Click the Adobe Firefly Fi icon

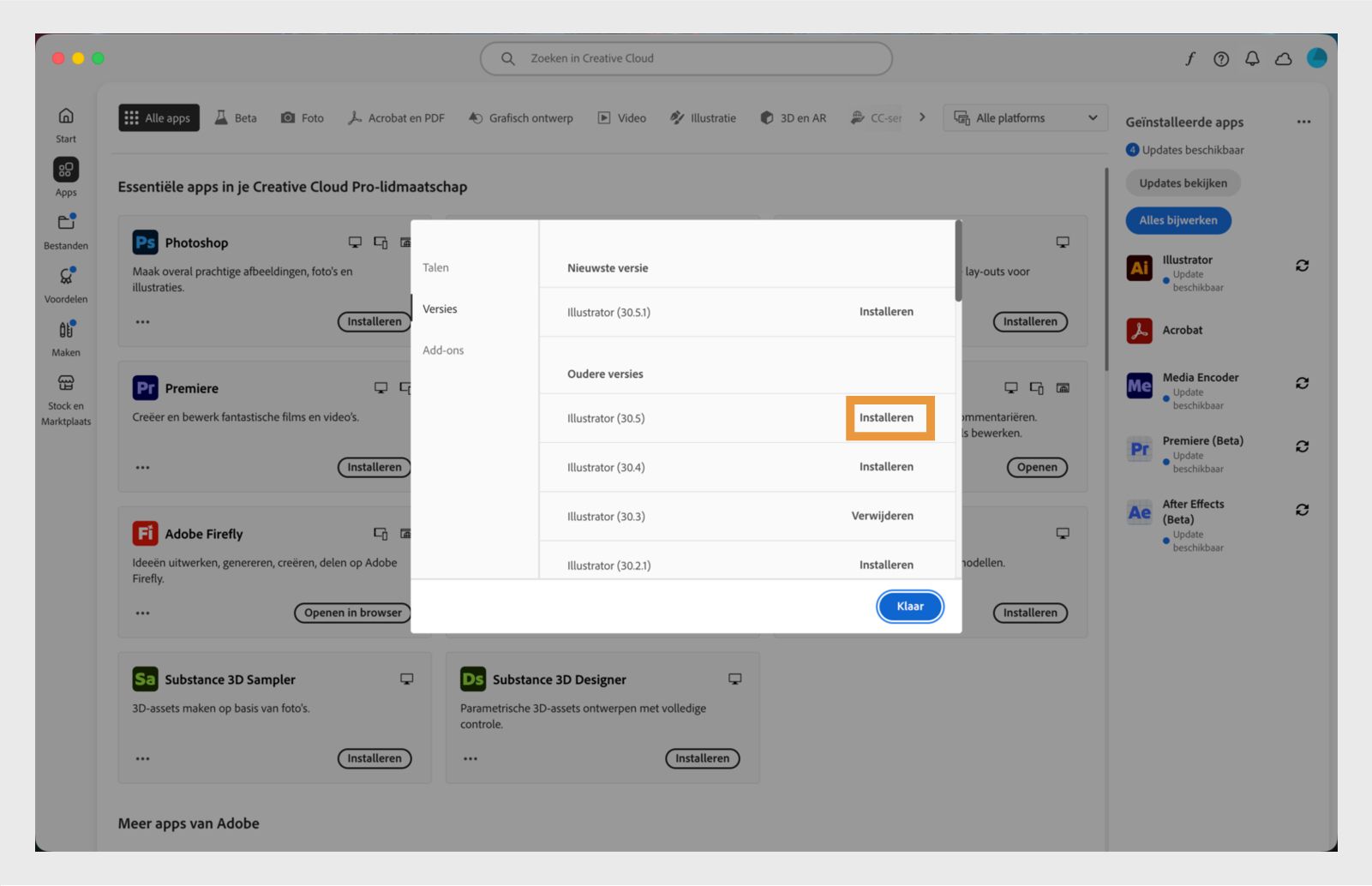click(x=146, y=534)
